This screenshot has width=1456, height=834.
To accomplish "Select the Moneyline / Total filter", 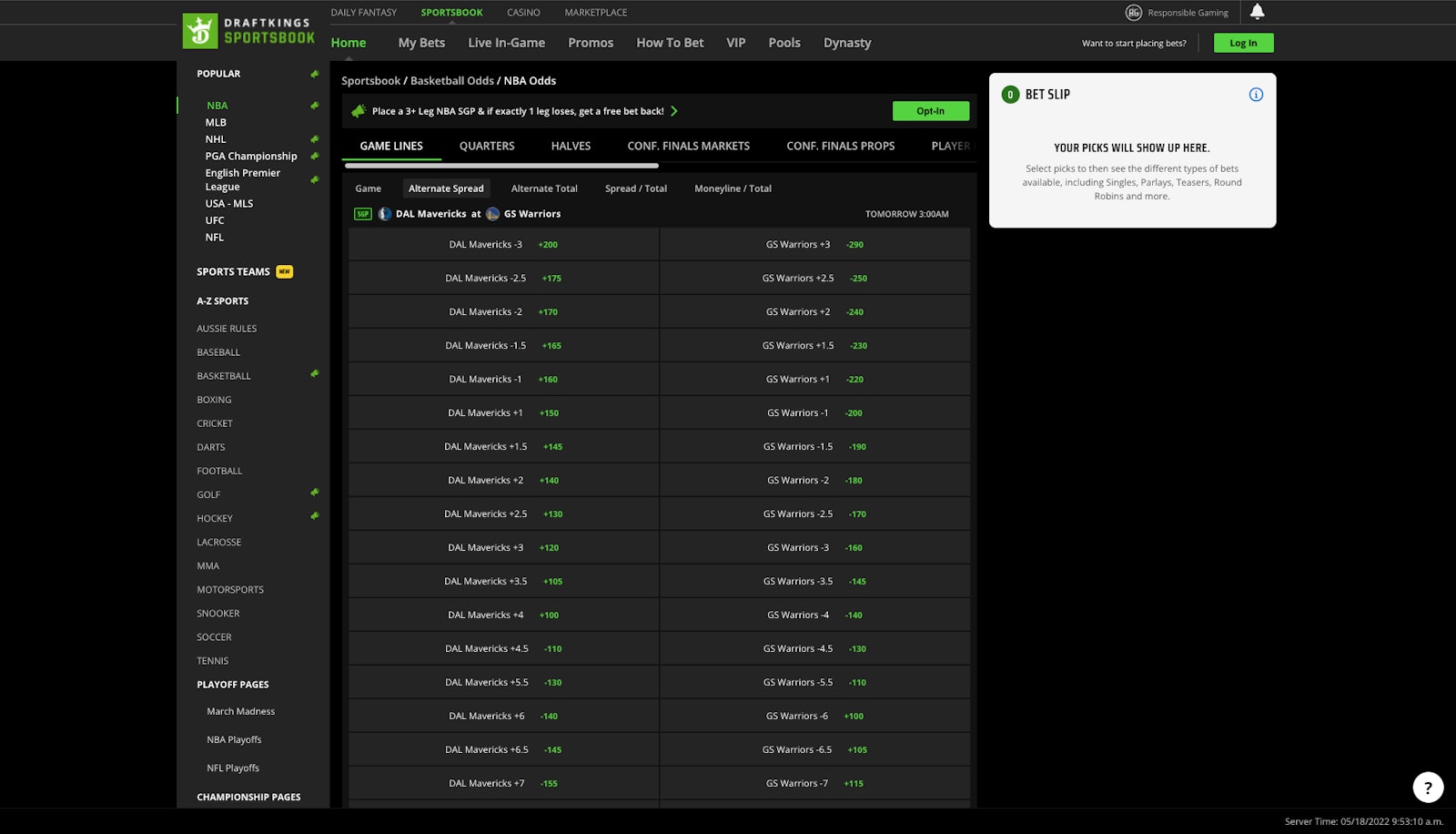I will (733, 188).
